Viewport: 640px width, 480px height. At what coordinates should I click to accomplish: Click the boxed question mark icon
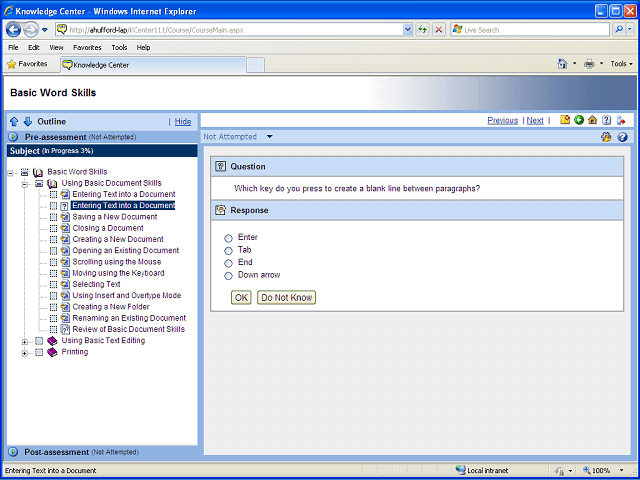pyautogui.click(x=607, y=120)
